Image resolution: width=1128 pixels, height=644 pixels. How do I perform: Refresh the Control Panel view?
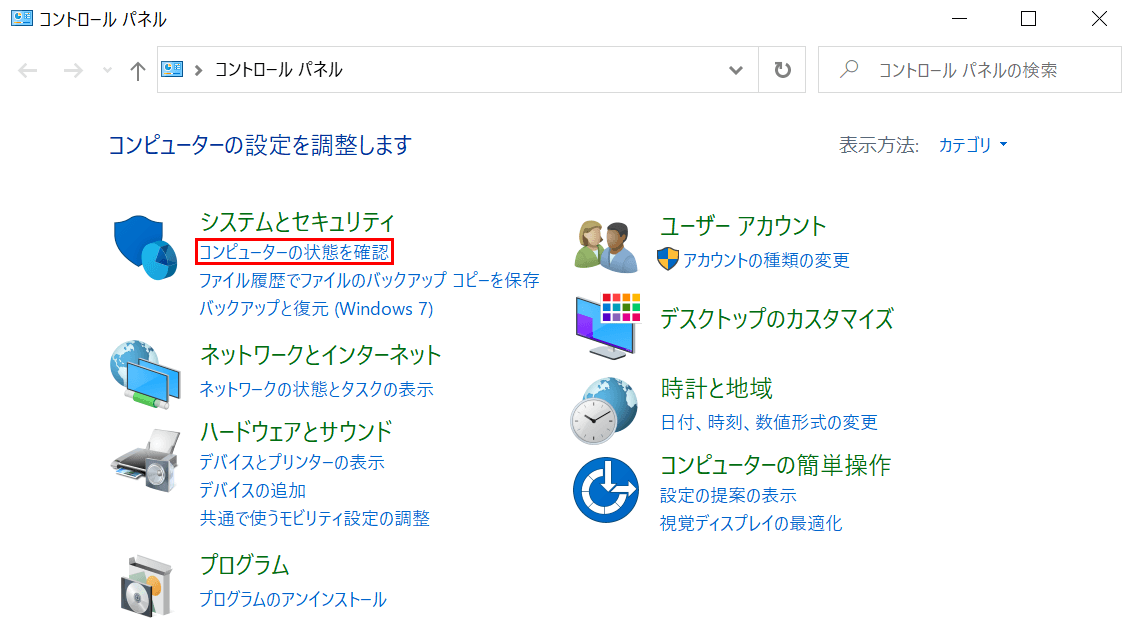tap(782, 70)
